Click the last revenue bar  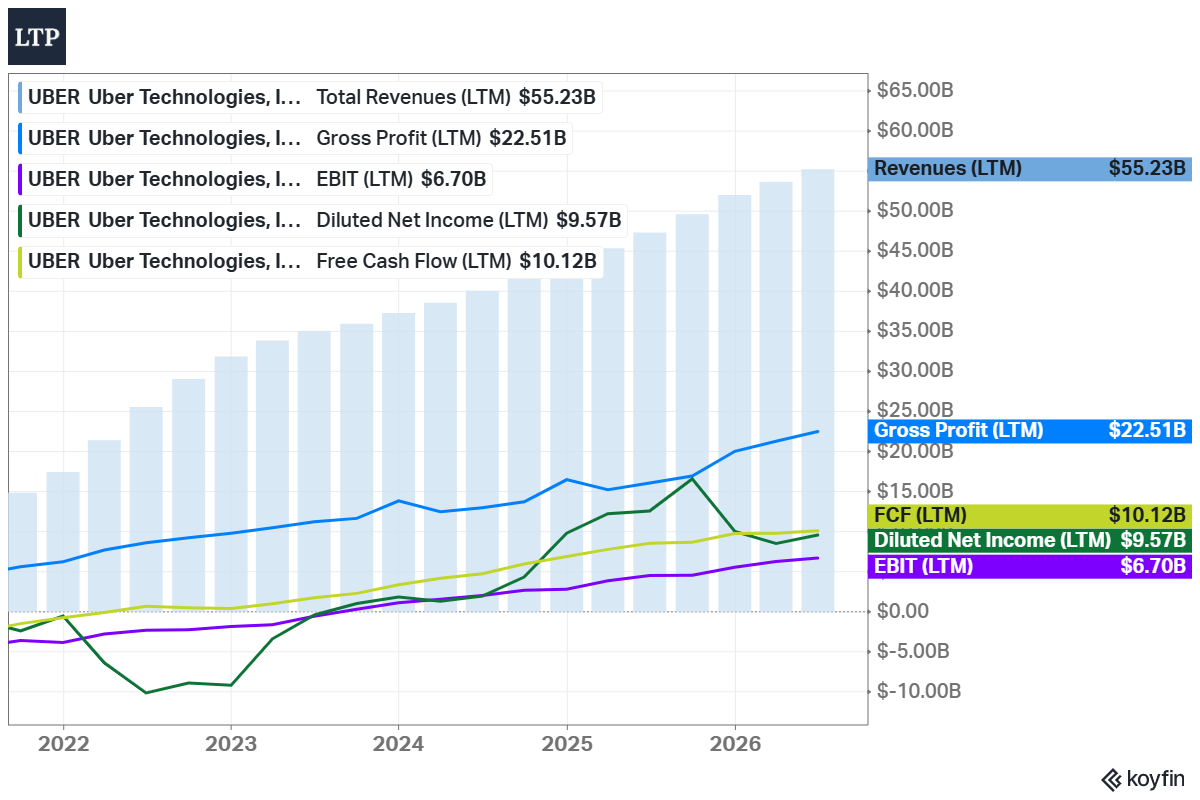point(818,390)
